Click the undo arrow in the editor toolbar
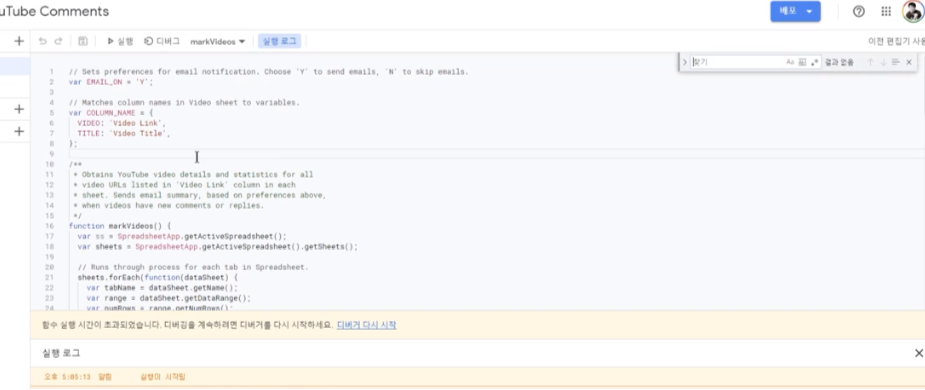 click(42, 41)
